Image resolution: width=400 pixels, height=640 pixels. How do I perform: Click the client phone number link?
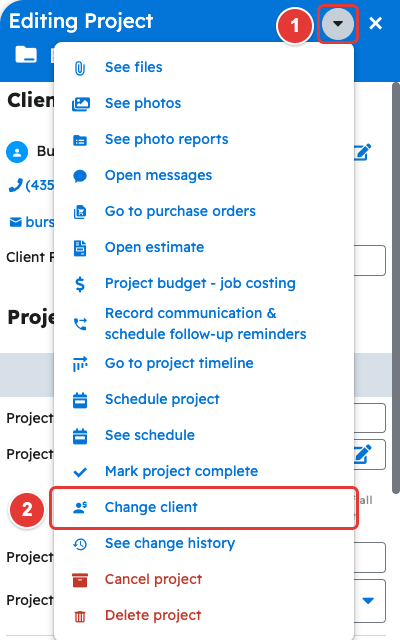[x=31, y=185]
